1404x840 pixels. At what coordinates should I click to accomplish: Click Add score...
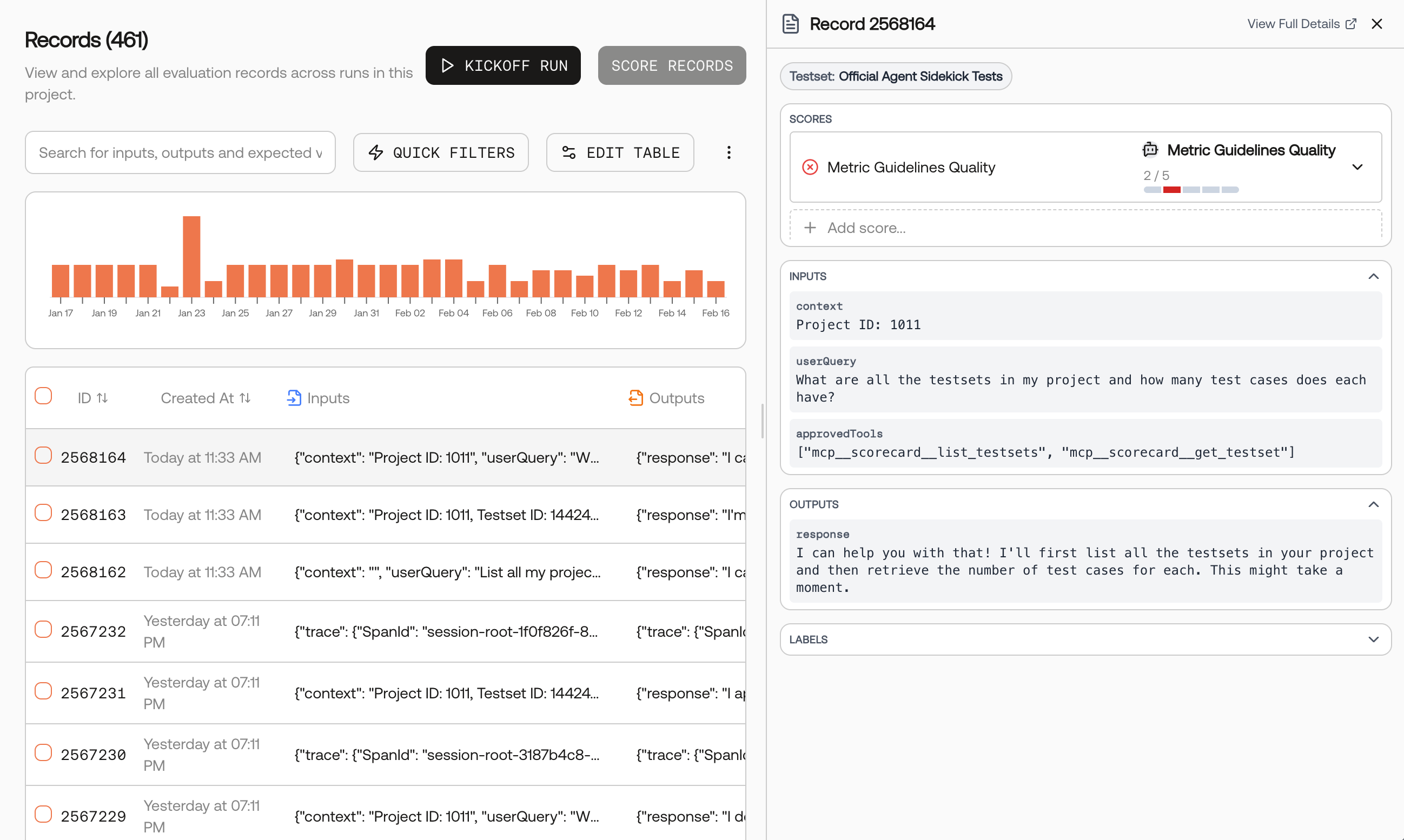coord(1085,228)
